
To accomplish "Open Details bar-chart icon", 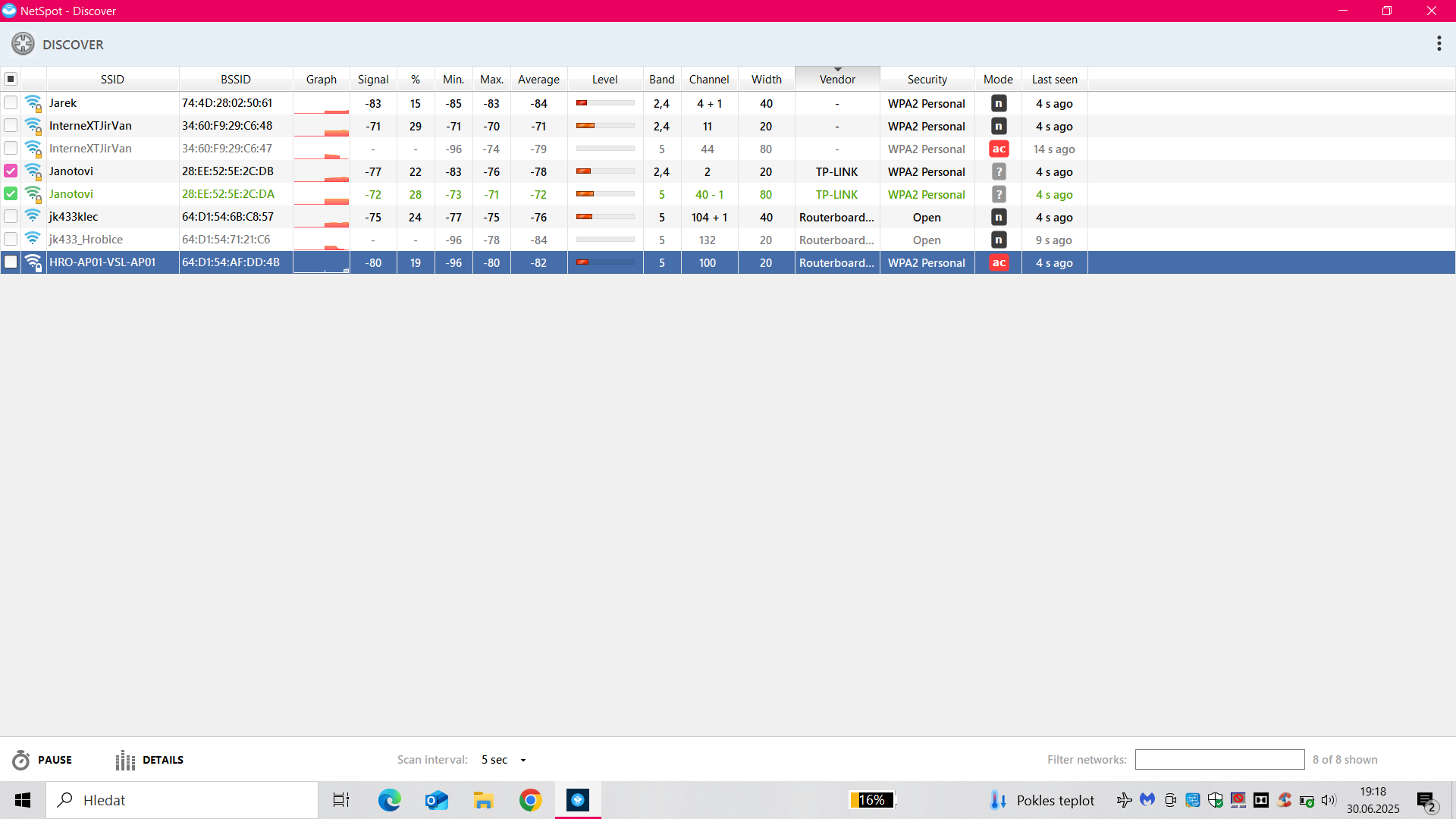I will point(125,760).
